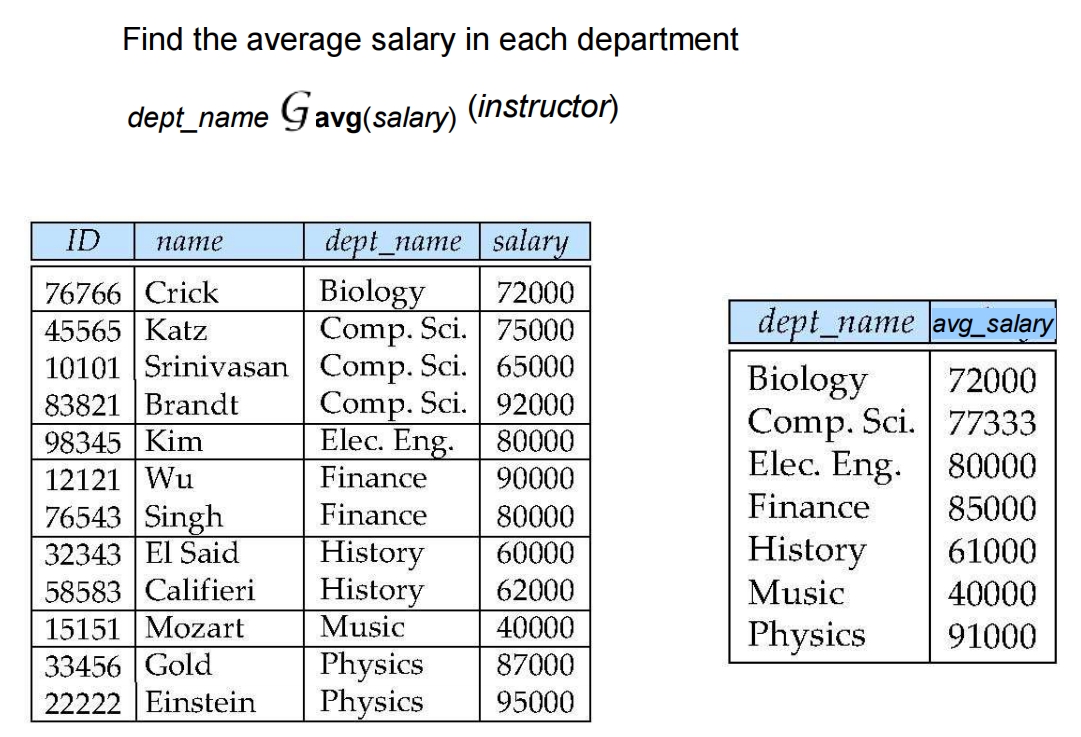Click the name column header
Viewport: 1081px width, 737px height.
188,241
